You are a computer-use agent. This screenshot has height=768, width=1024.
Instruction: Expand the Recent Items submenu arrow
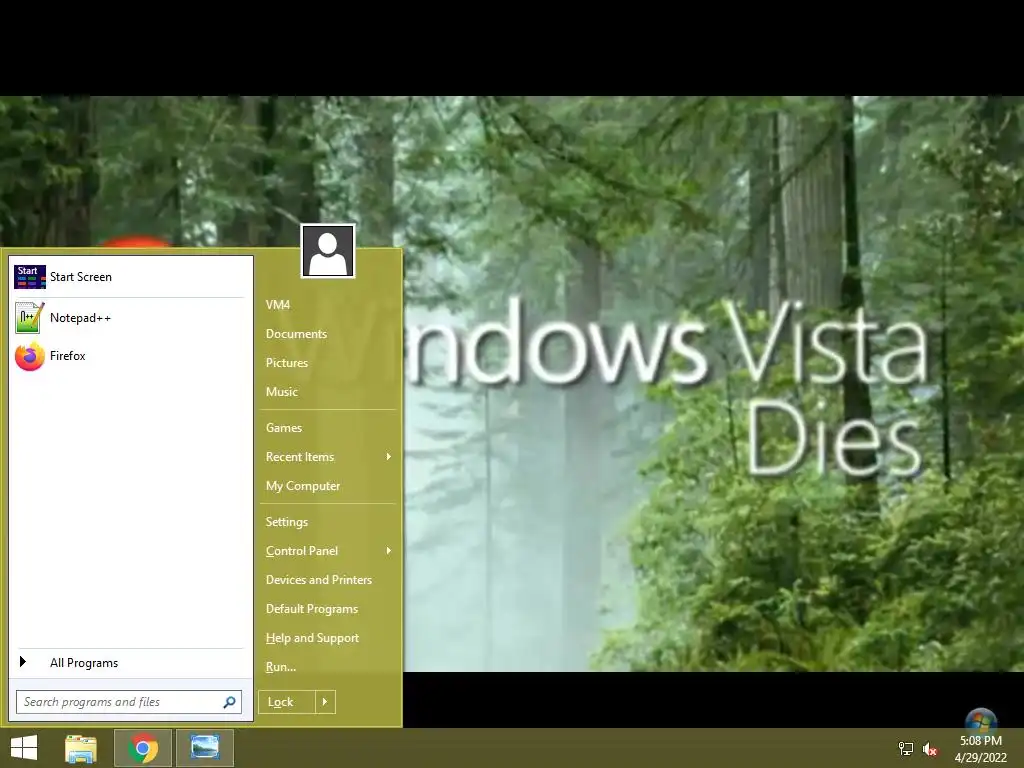[x=389, y=456]
